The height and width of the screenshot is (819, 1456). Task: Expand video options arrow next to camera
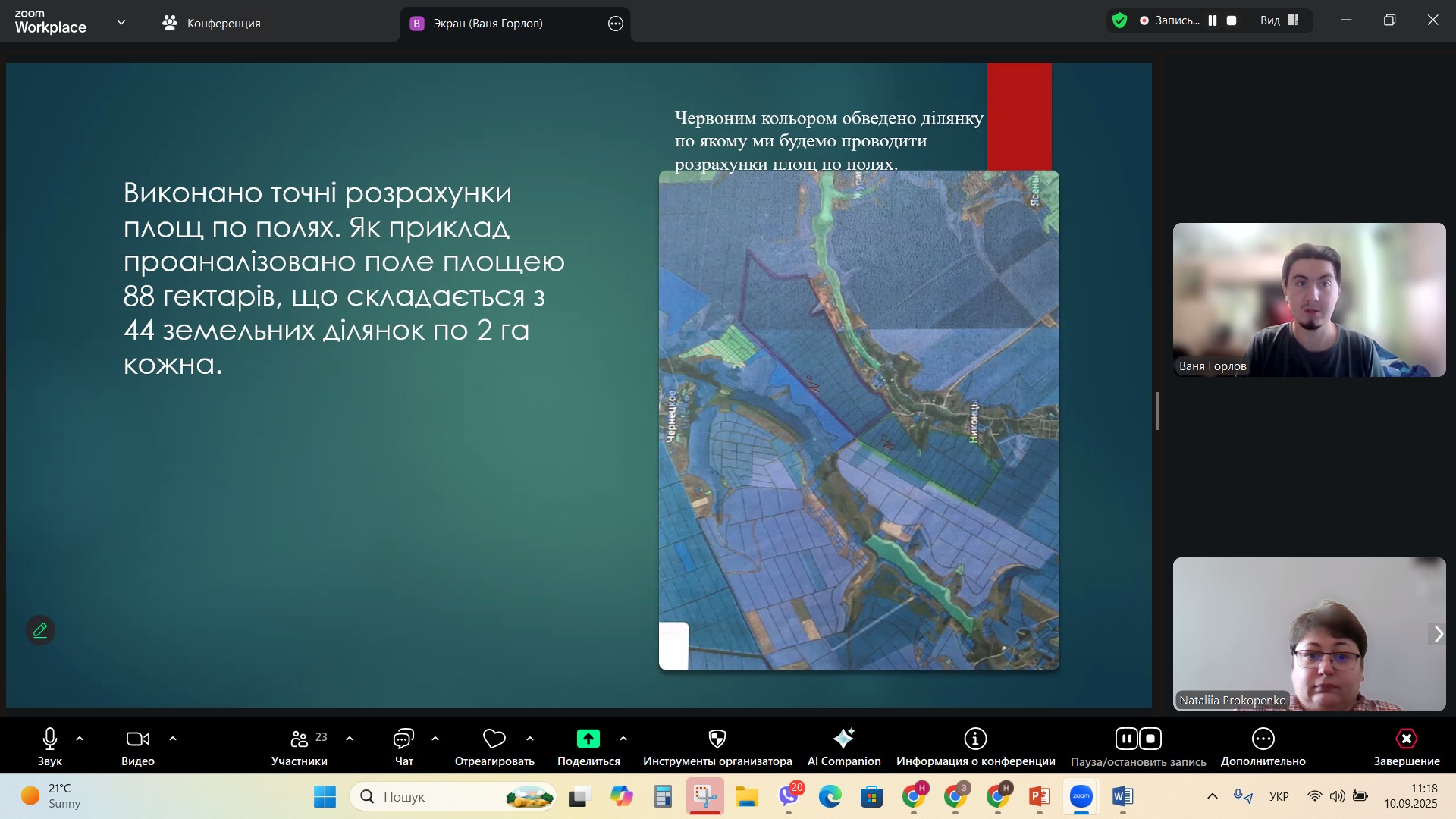[x=173, y=739]
